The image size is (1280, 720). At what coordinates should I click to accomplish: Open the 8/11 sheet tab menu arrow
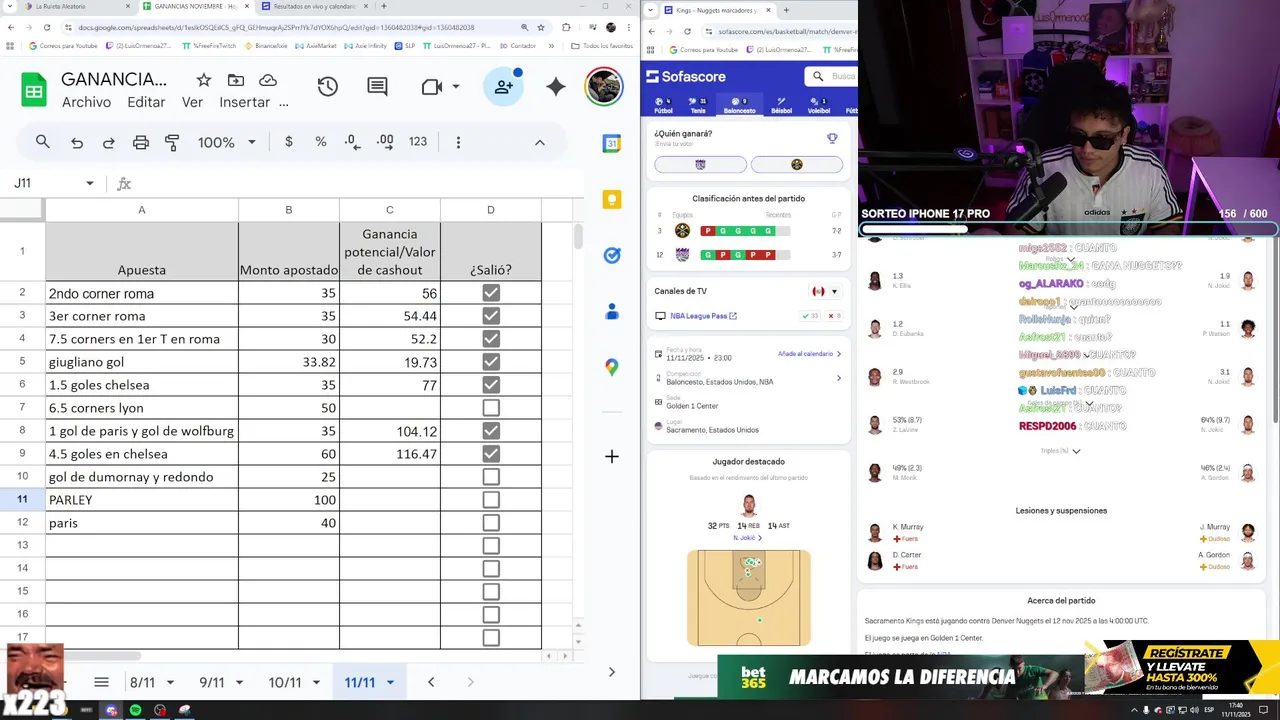(170, 683)
